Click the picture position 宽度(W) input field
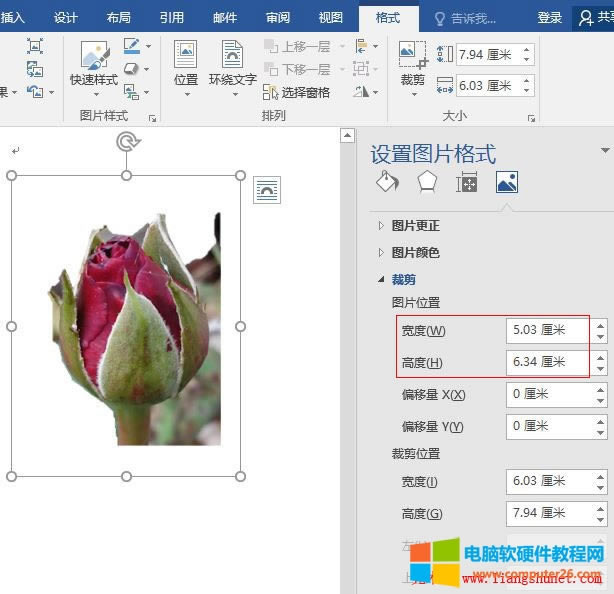This screenshot has width=614, height=594. coord(548,330)
